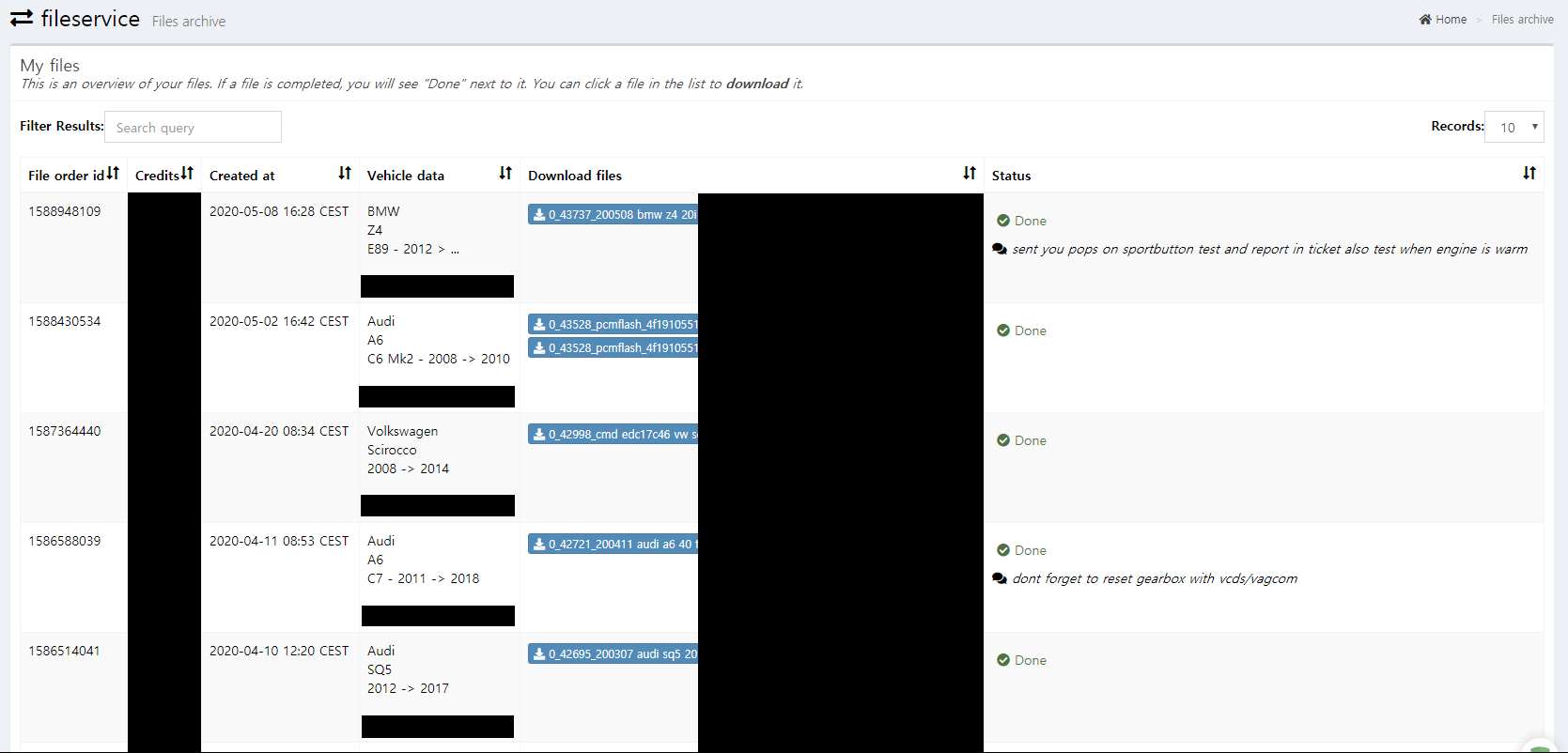This screenshot has height=753, width=1568.
Task: Click Done checkmark icon for order 1588948109
Action: (x=1003, y=221)
